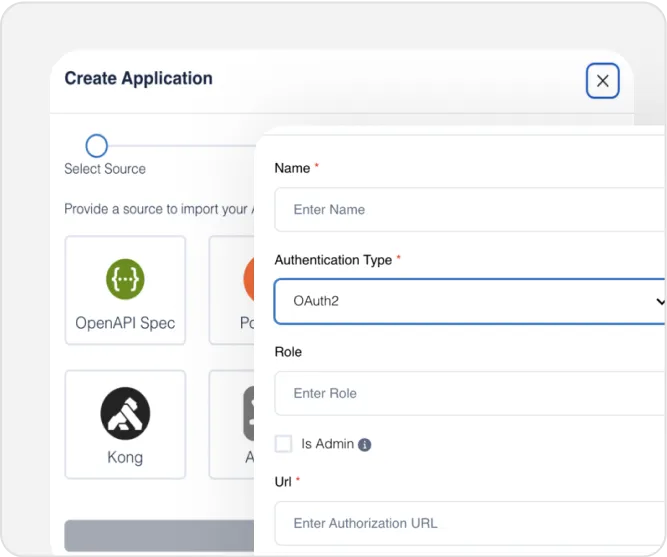Click the Is Admin label text
The width and height of the screenshot is (667, 557).
click(x=328, y=444)
